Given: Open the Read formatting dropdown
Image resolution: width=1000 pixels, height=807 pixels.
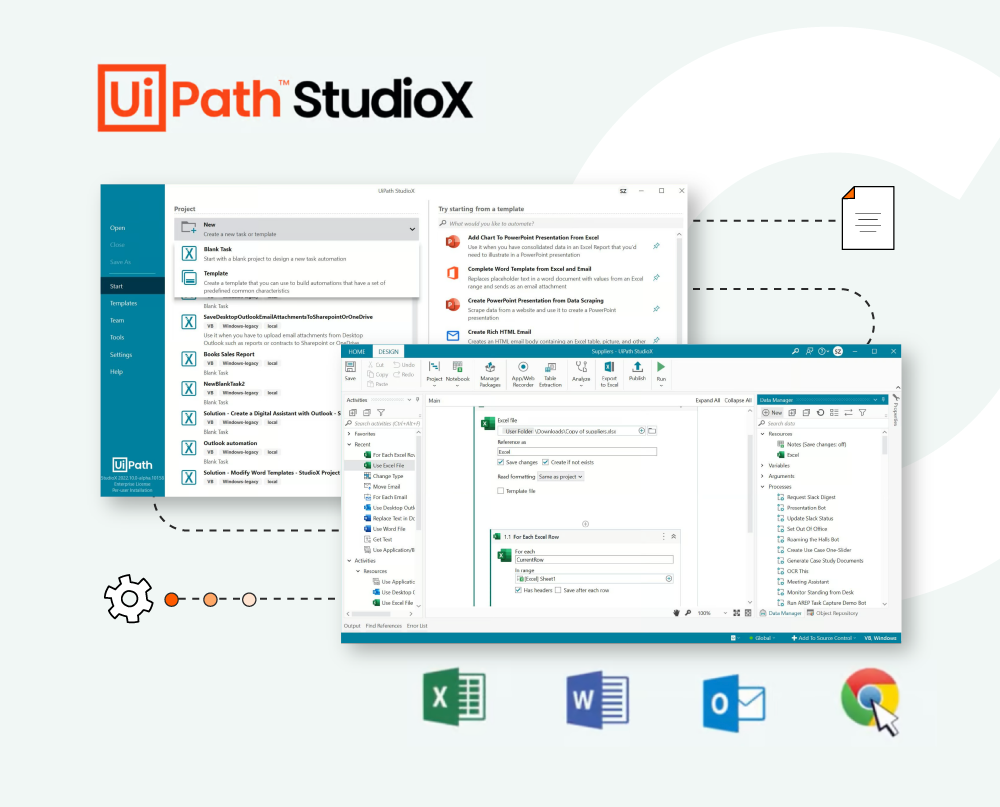Looking at the screenshot, I should point(561,477).
